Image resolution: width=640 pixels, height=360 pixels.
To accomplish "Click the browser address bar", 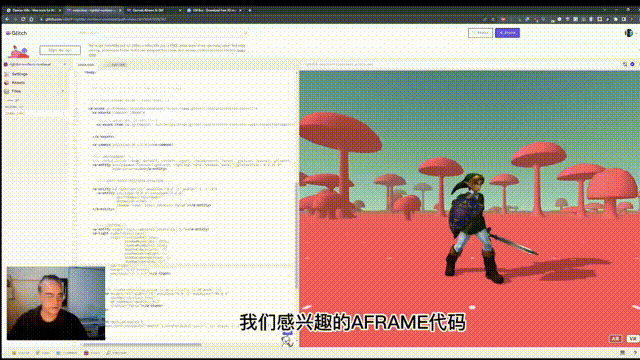I will coord(261,19).
